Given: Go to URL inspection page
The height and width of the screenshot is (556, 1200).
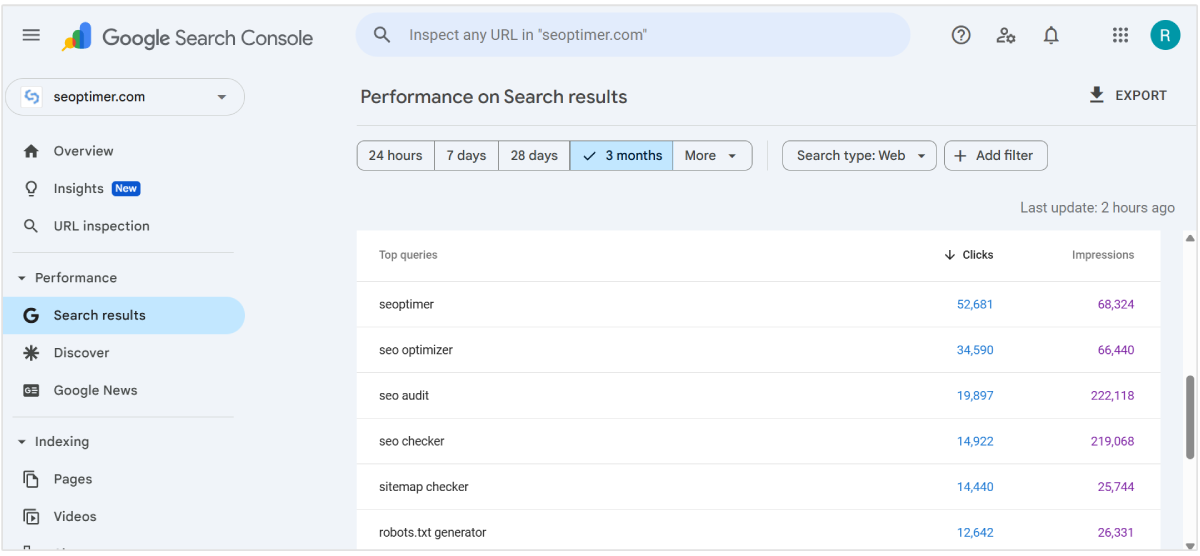Looking at the screenshot, I should click(x=101, y=226).
